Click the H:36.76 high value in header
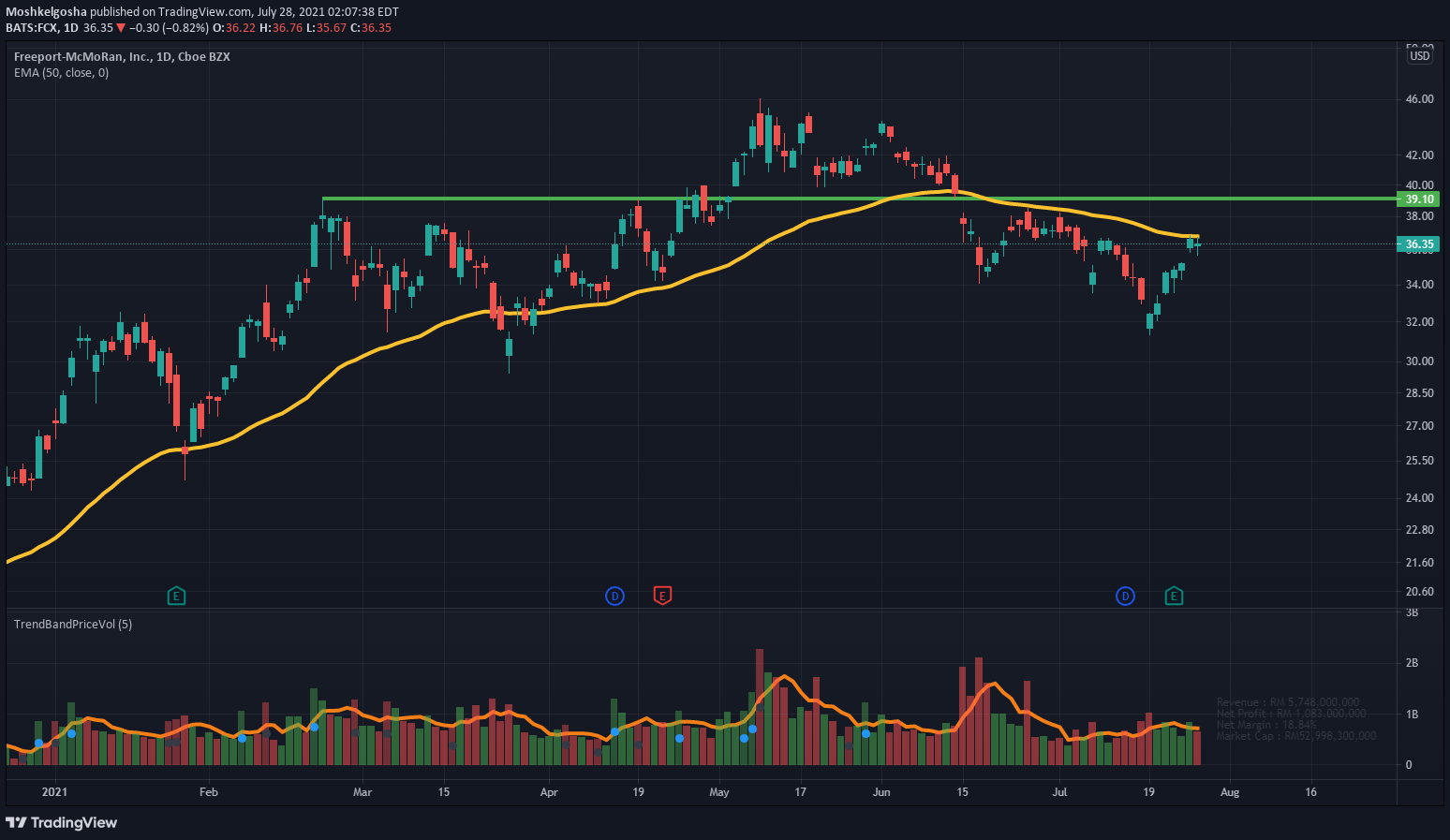 [x=281, y=27]
